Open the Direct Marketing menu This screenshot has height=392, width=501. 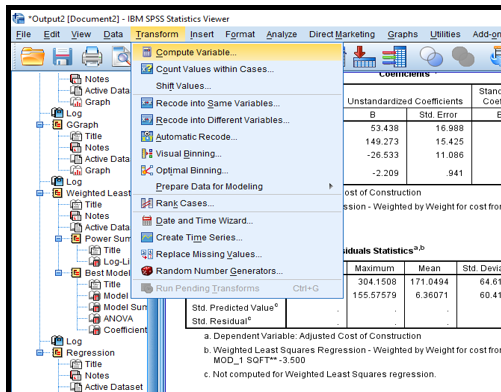[x=342, y=34]
